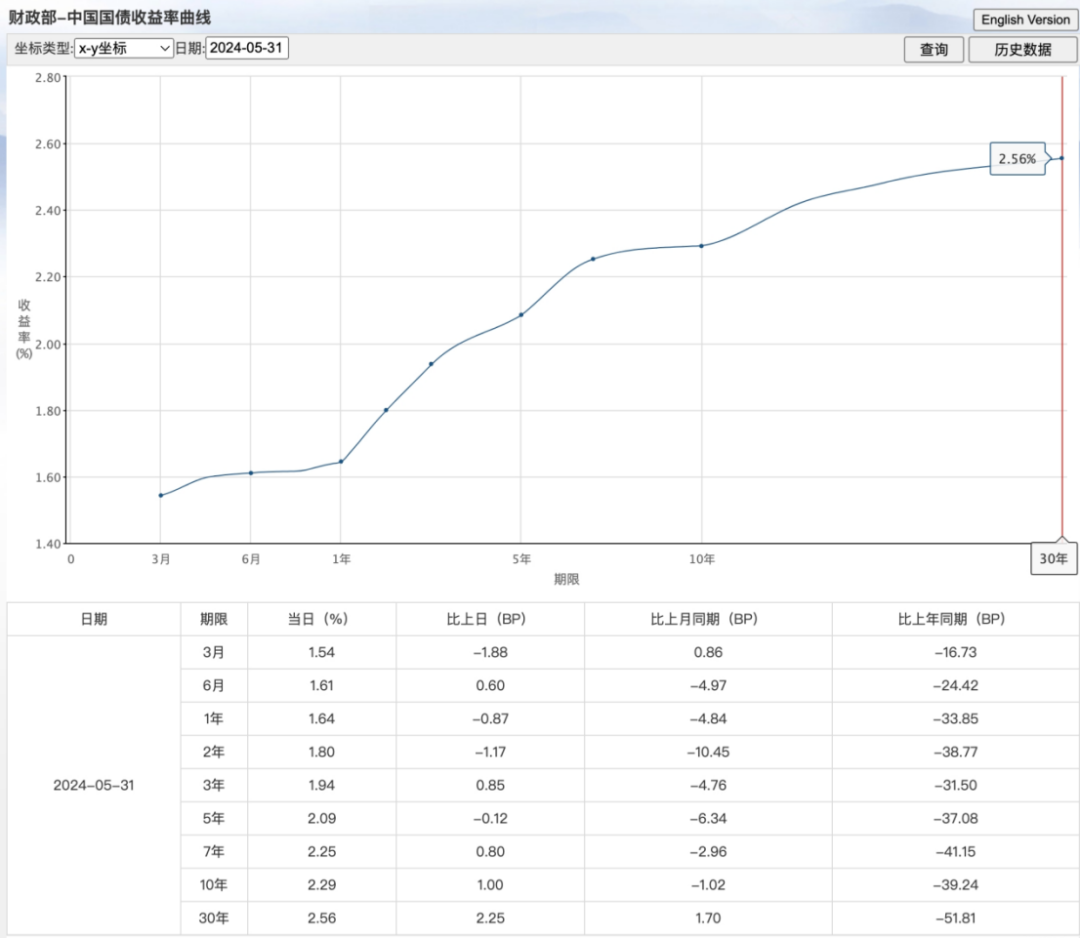Viewport: 1080px width, 938px height.
Task: Click the 期限 table column header
Action: coord(214,619)
